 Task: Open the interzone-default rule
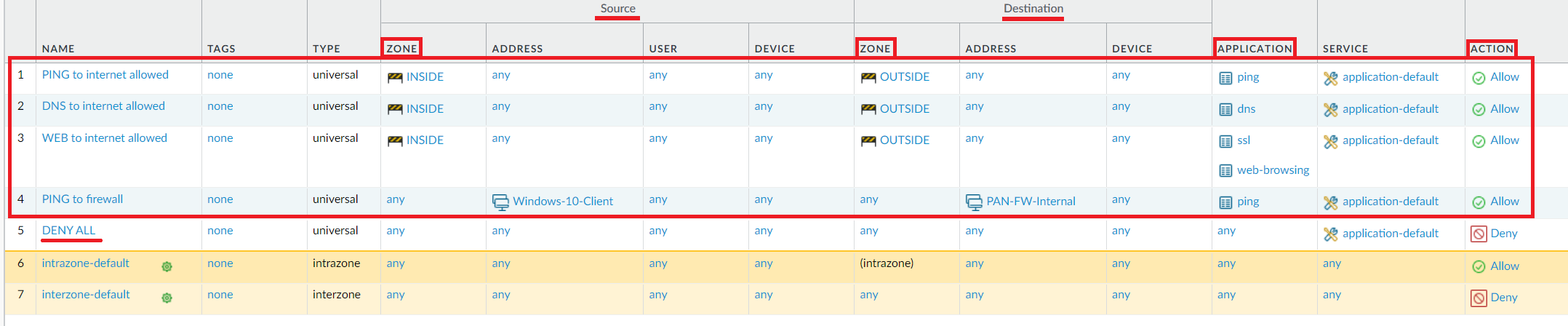86,295
